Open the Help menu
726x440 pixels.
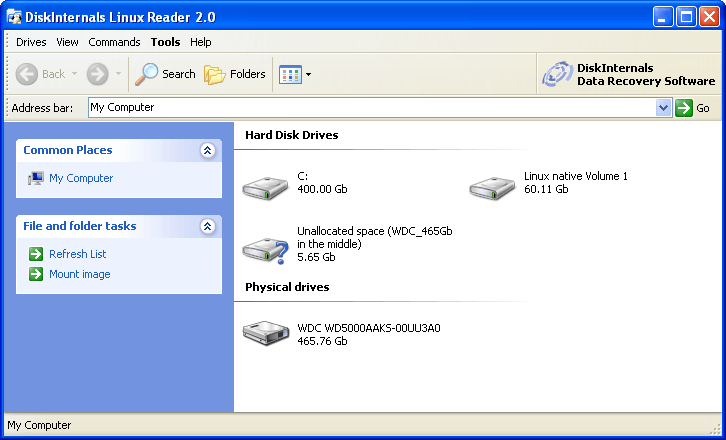coord(200,42)
